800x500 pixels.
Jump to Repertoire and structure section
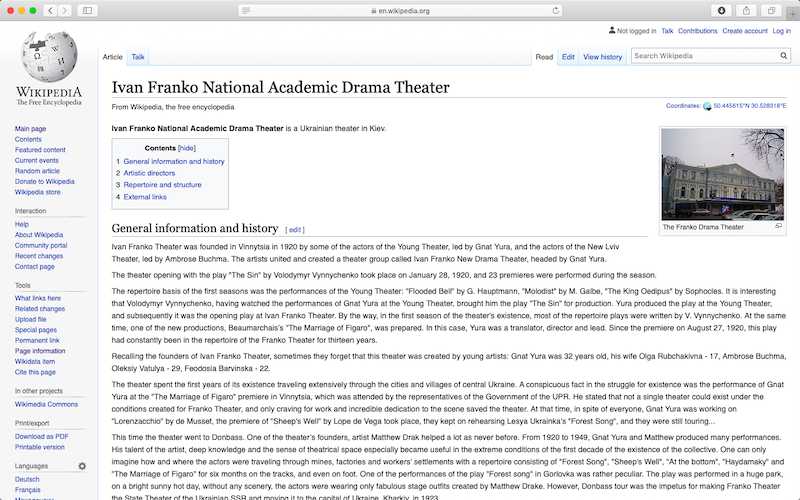(162, 185)
